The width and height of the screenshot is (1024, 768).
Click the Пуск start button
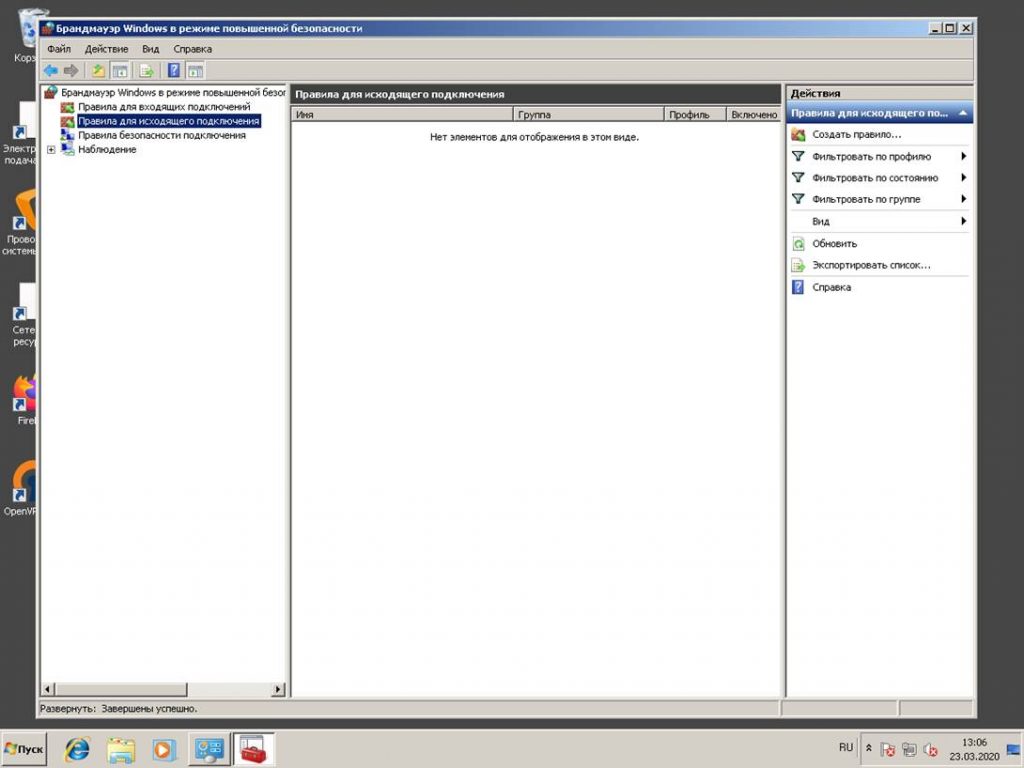click(x=24, y=749)
